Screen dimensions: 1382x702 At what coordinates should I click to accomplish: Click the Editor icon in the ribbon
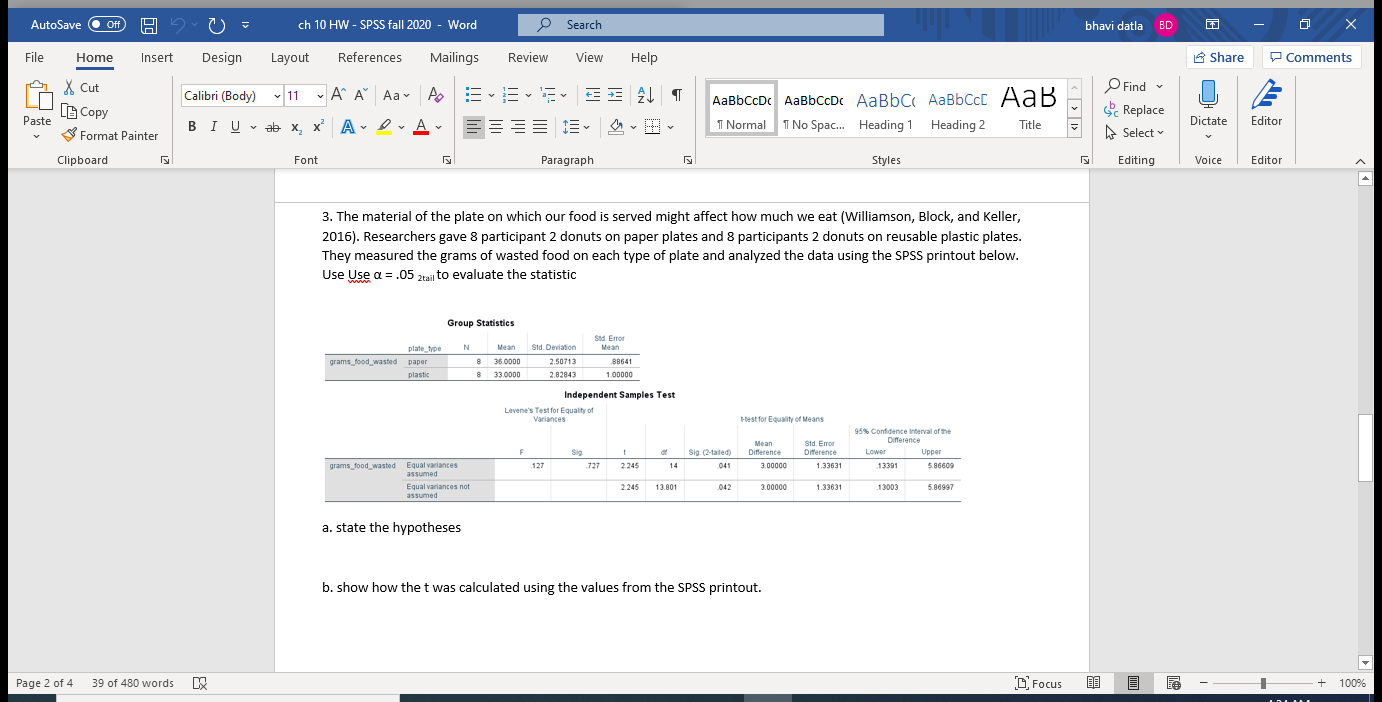(1266, 109)
